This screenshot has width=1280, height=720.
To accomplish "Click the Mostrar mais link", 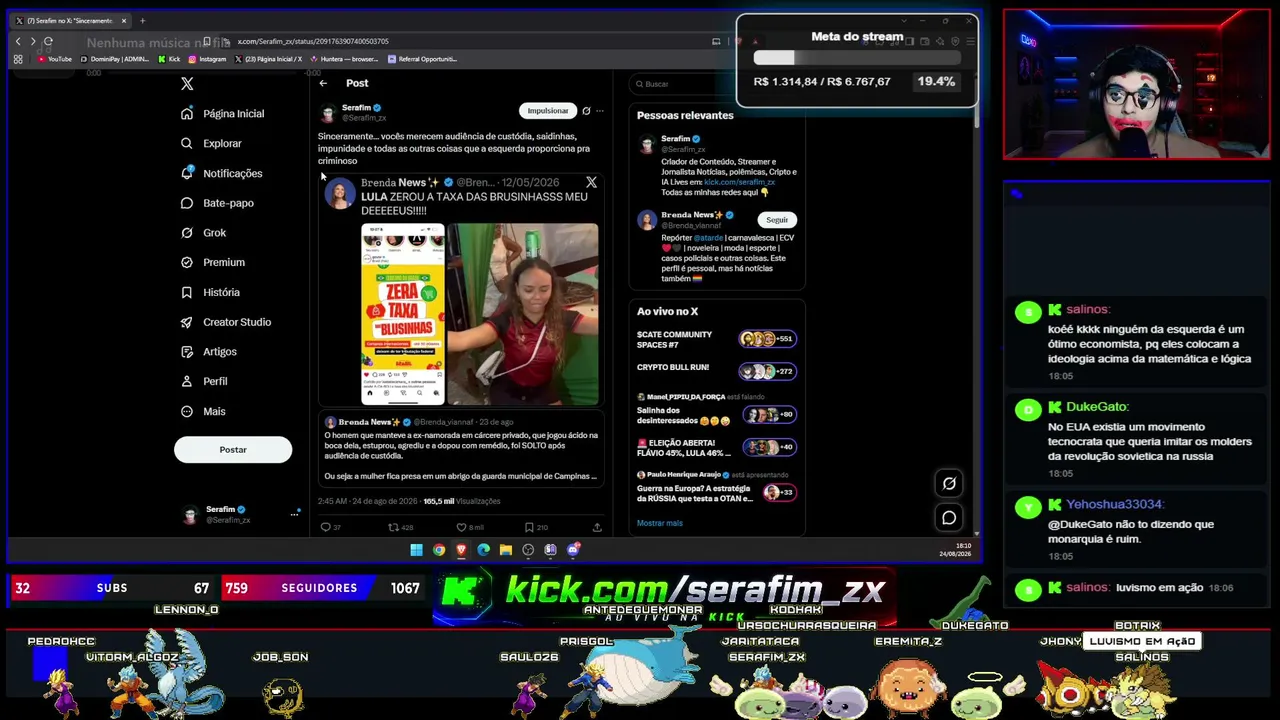I will tap(660, 523).
